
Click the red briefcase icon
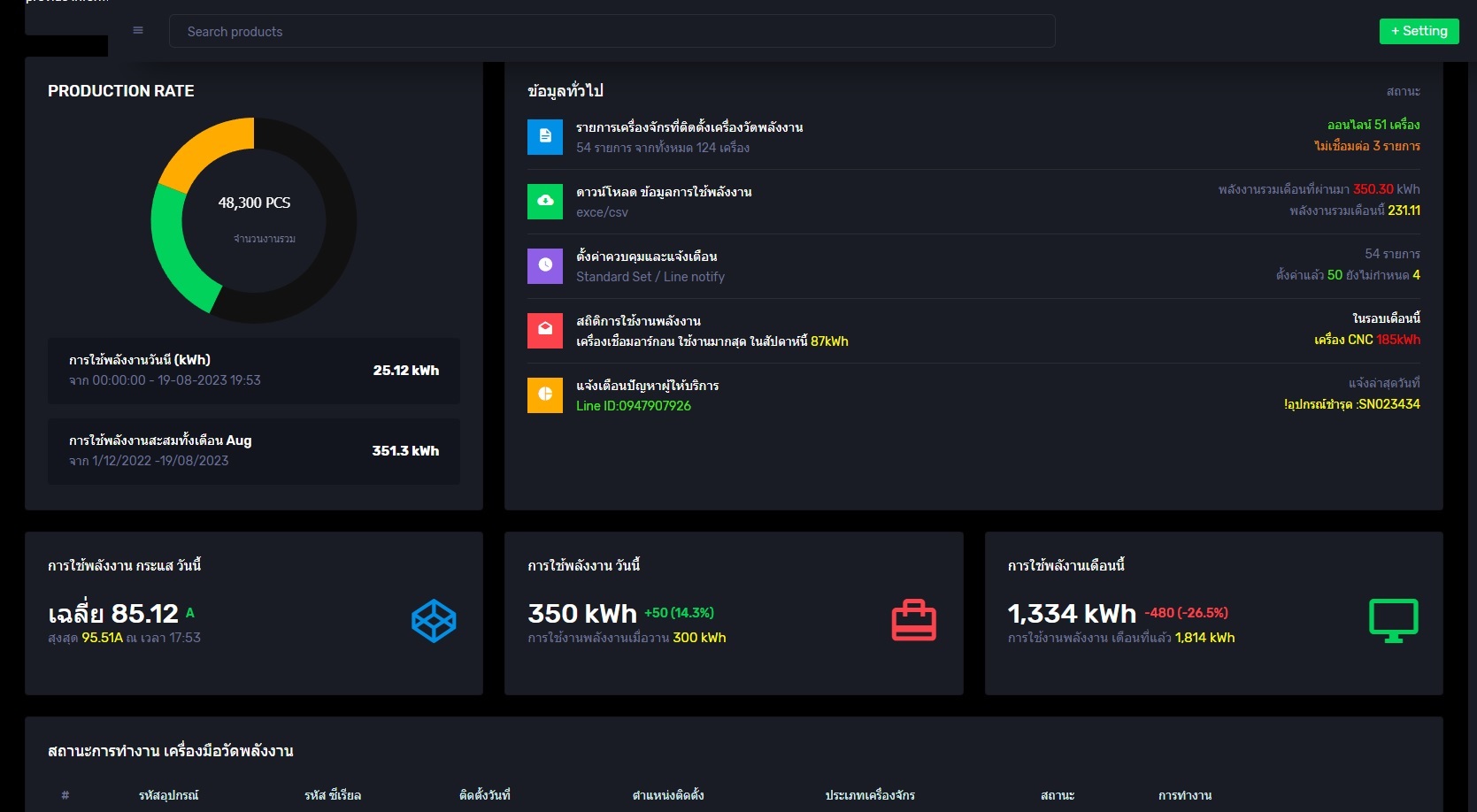(x=913, y=621)
